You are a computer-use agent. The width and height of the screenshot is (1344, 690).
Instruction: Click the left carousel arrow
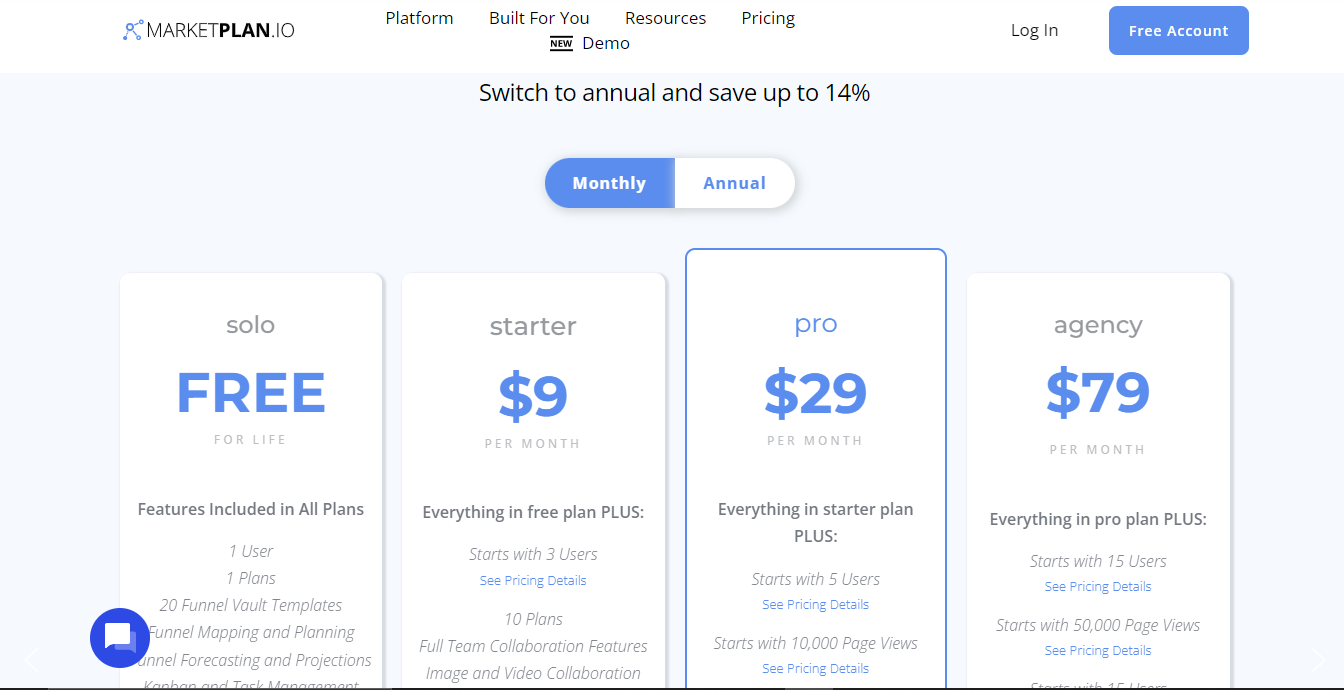pos(30,660)
